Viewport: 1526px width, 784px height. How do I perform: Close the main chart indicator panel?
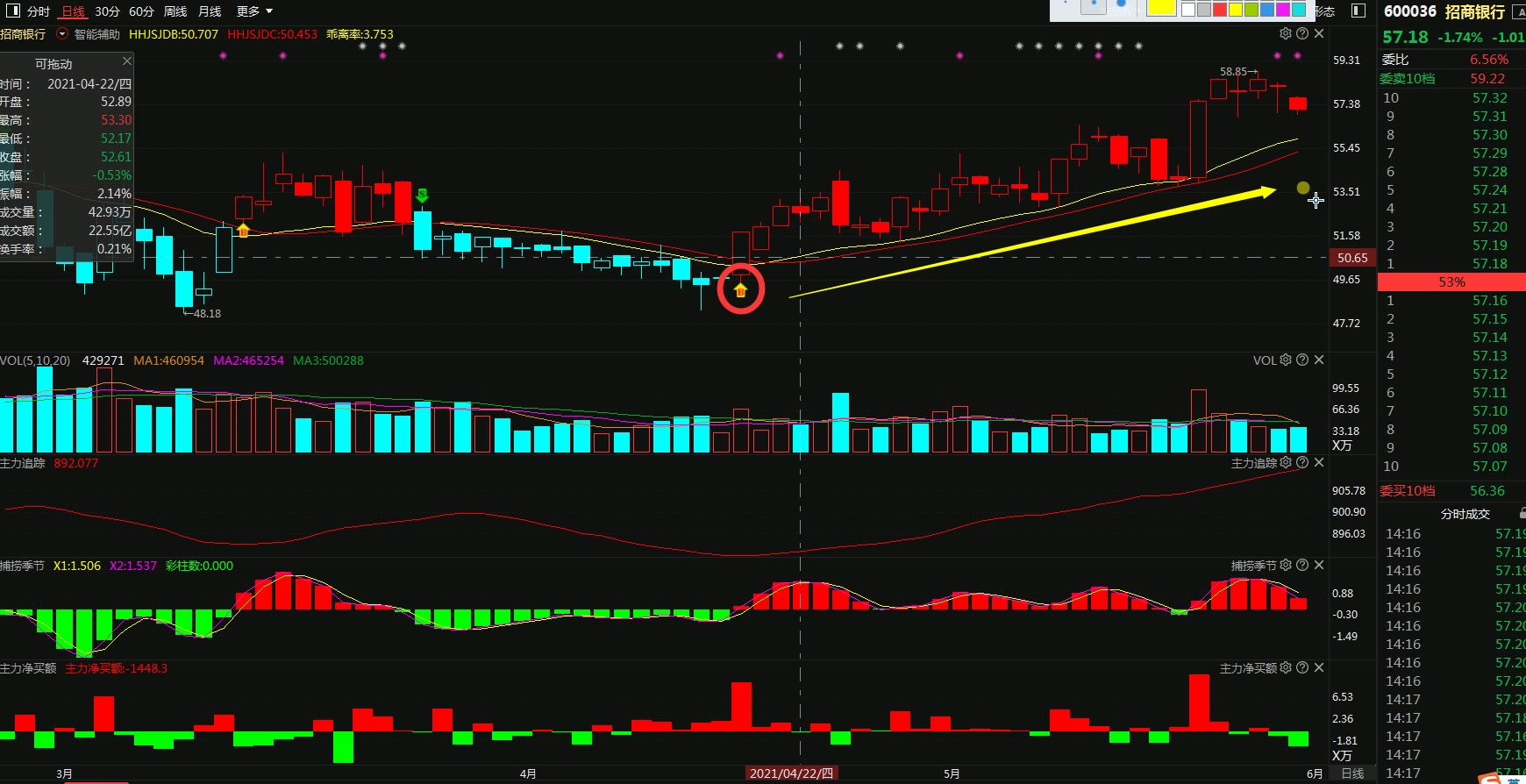[1319, 33]
